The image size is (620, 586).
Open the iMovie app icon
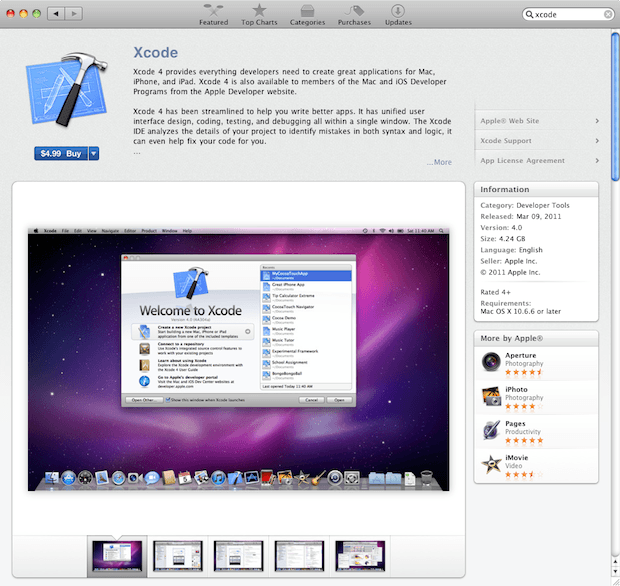tap(491, 464)
